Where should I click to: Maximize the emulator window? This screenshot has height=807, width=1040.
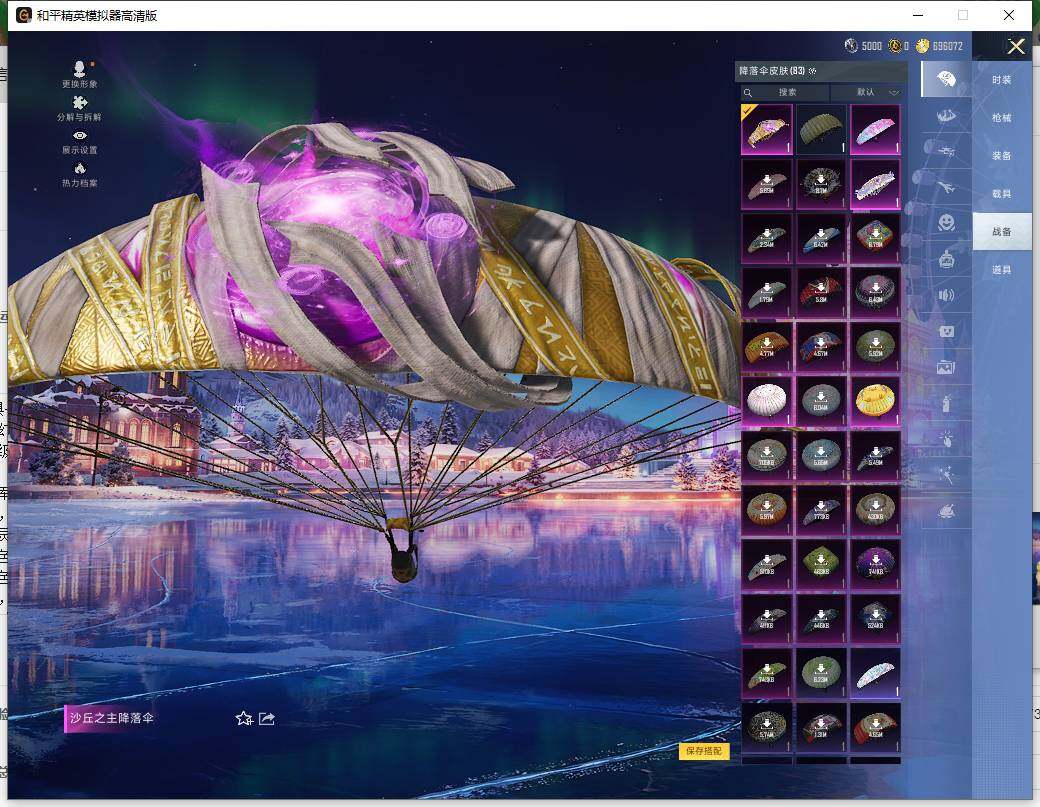point(962,15)
